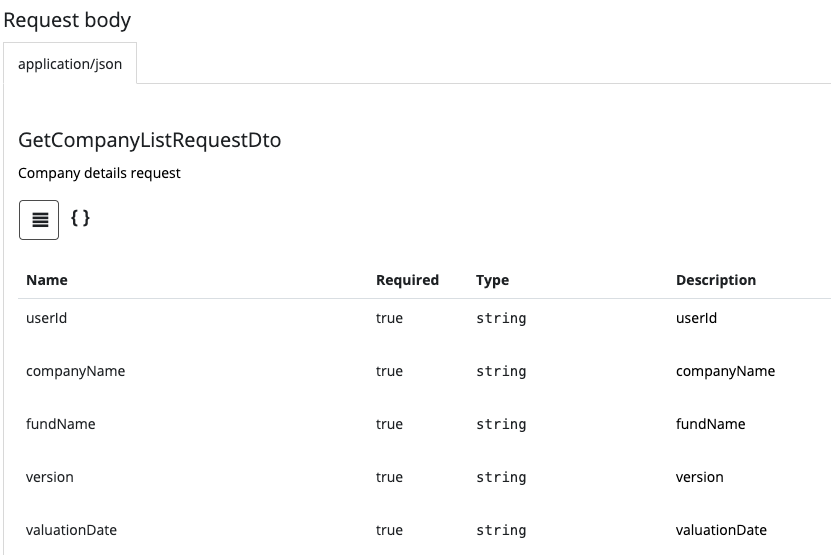
Task: Click the version description cell
Action: 699,477
